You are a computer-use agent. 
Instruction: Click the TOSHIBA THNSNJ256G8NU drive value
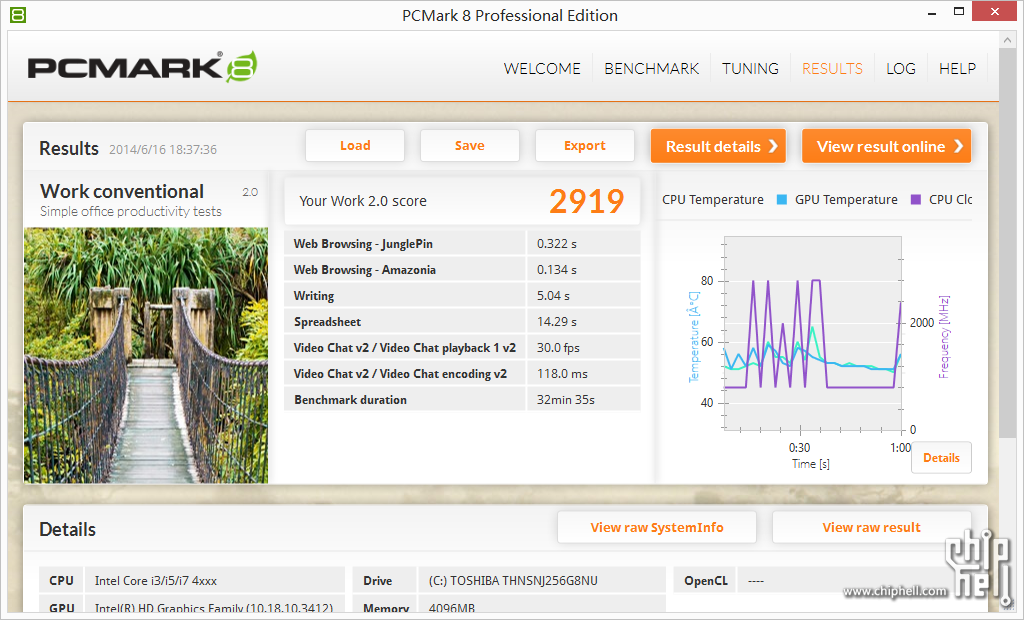513,581
